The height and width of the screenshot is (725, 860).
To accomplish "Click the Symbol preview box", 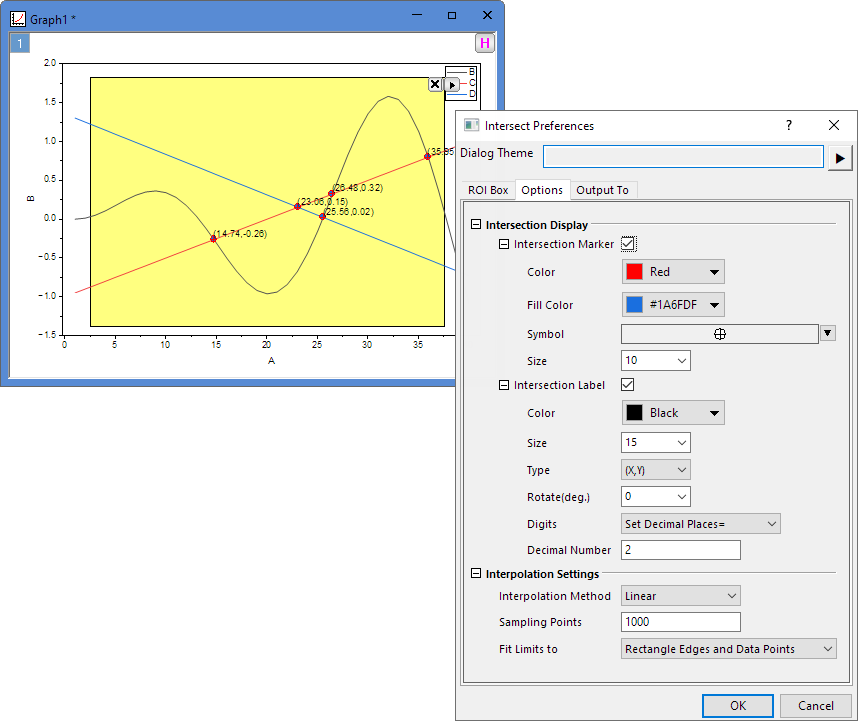I will (x=720, y=334).
